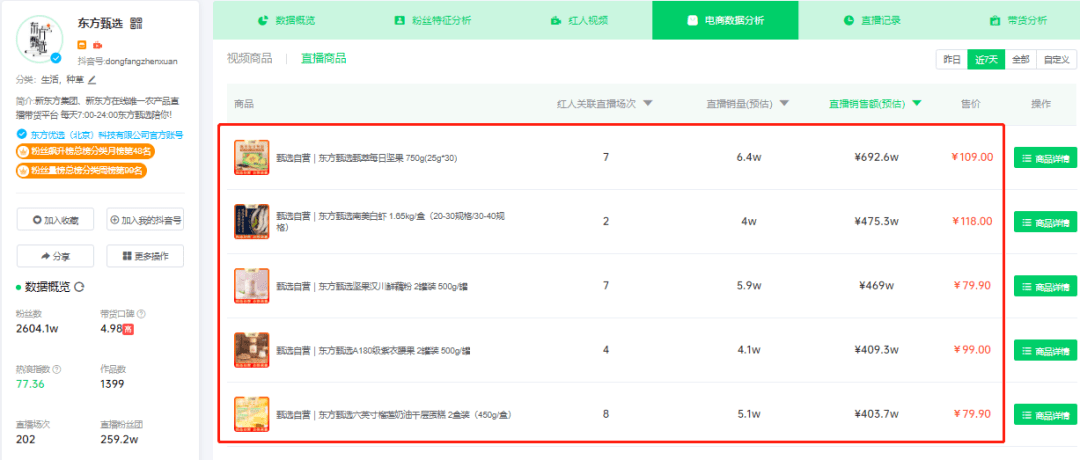Click the 直播粉丝团 value 259.2w
The image size is (1080, 460).
[x=119, y=439]
